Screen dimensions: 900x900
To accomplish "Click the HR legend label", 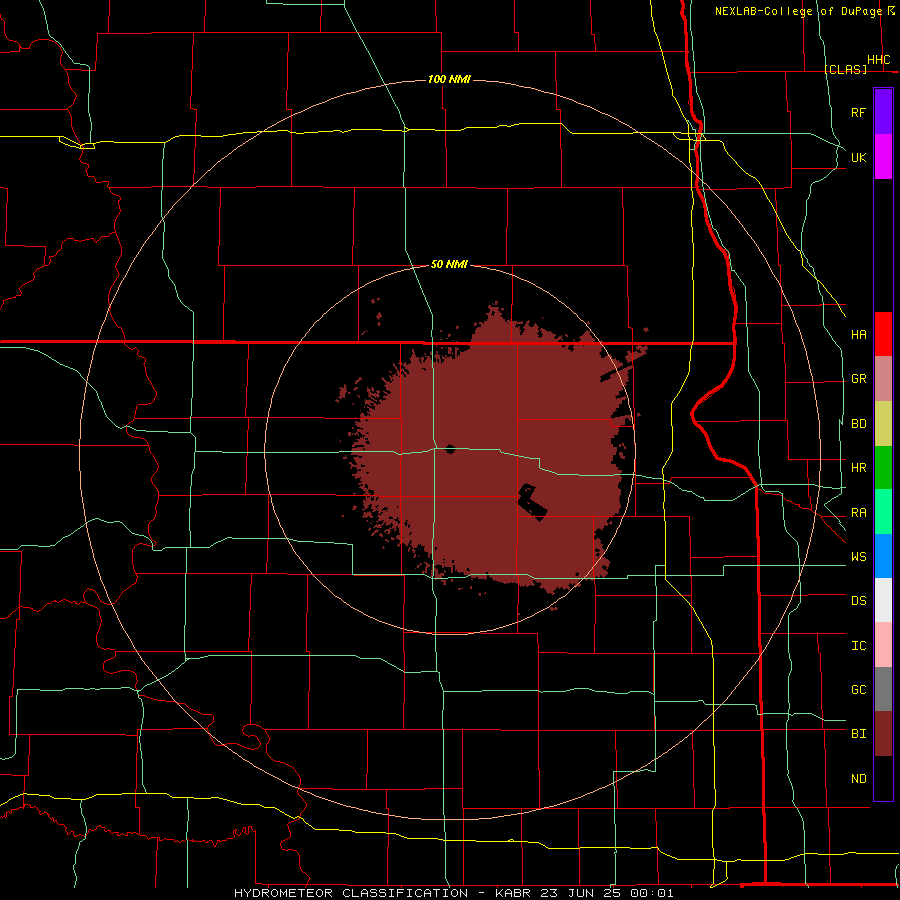I will point(858,468).
